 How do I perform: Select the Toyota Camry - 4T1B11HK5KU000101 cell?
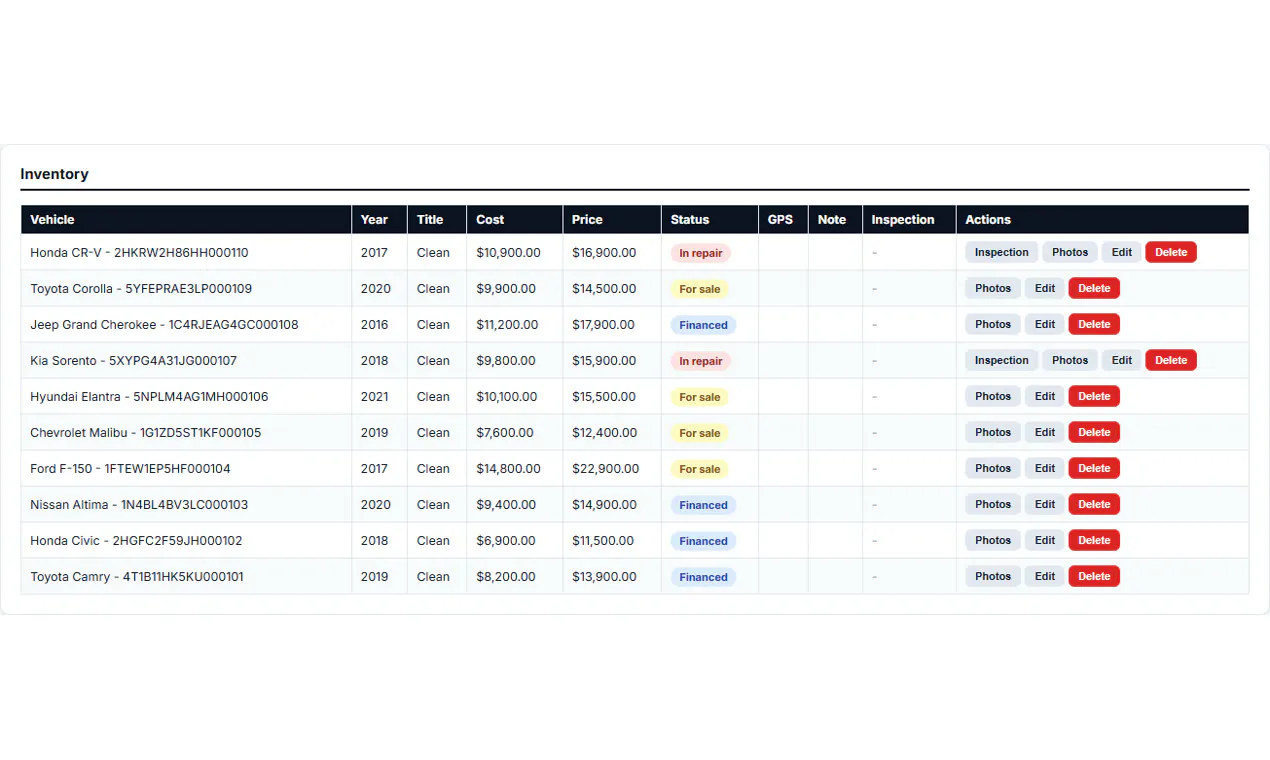pyautogui.click(x=186, y=576)
